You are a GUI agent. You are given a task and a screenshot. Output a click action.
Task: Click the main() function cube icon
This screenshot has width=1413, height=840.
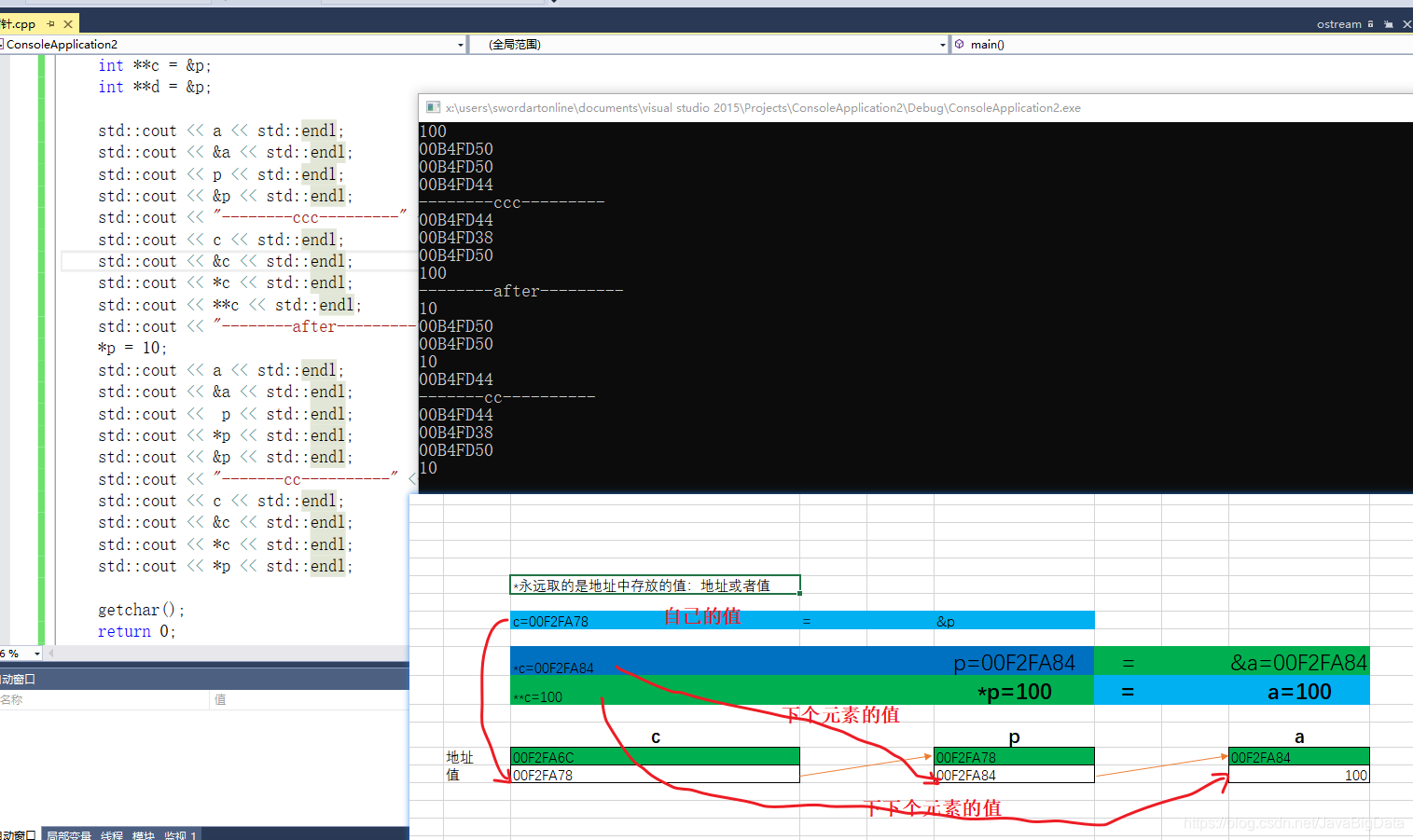tap(959, 44)
